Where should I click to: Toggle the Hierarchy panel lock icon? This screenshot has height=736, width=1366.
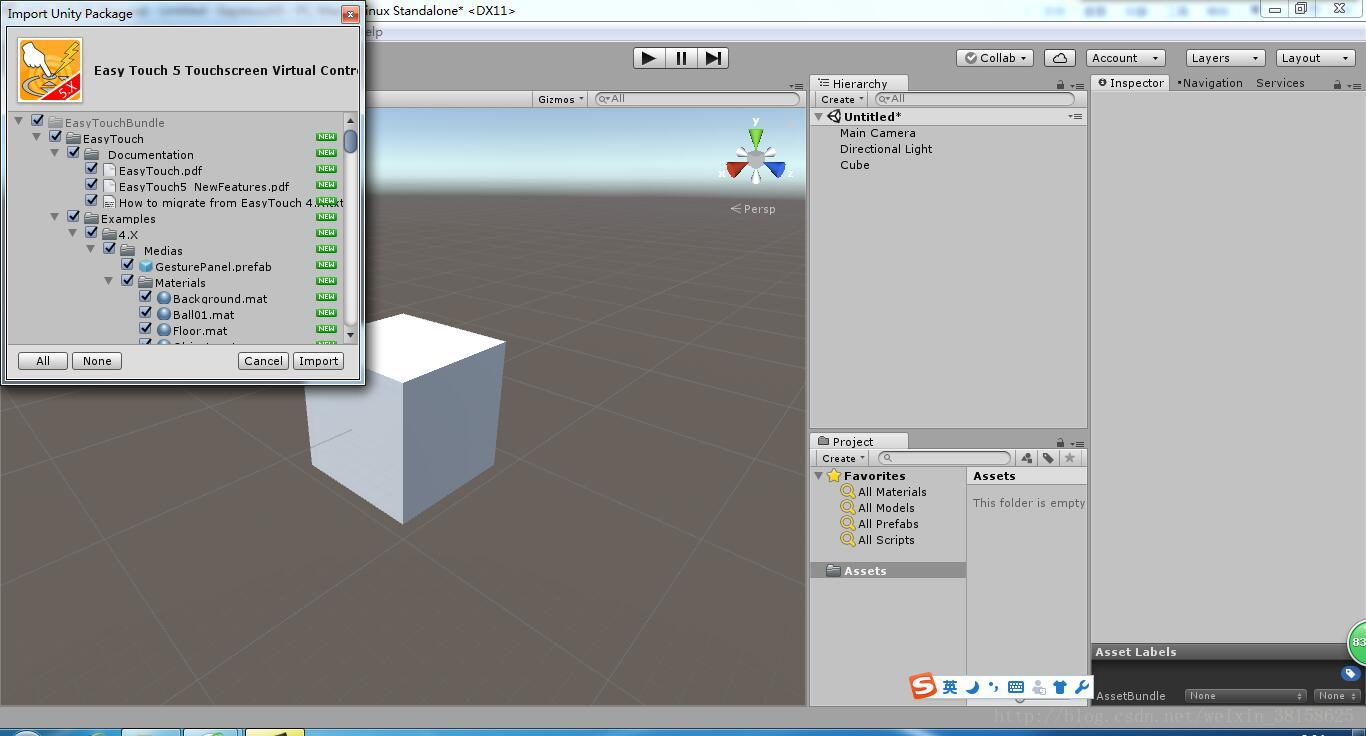1060,85
